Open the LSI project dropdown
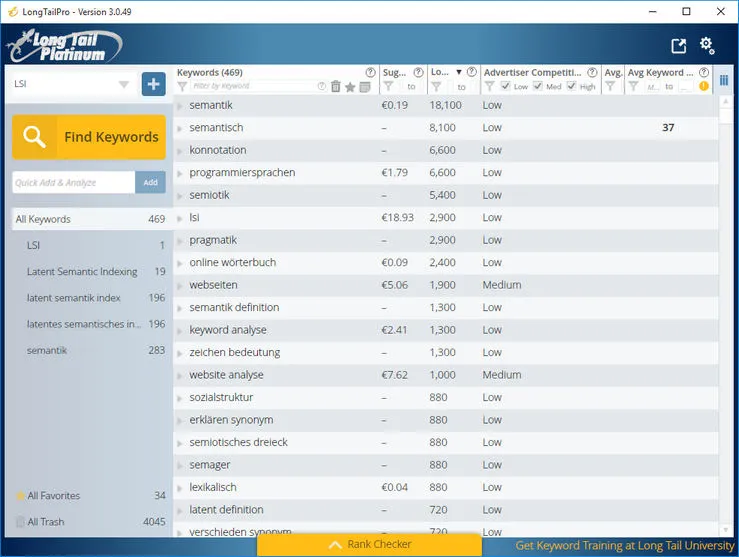 click(x=71, y=84)
